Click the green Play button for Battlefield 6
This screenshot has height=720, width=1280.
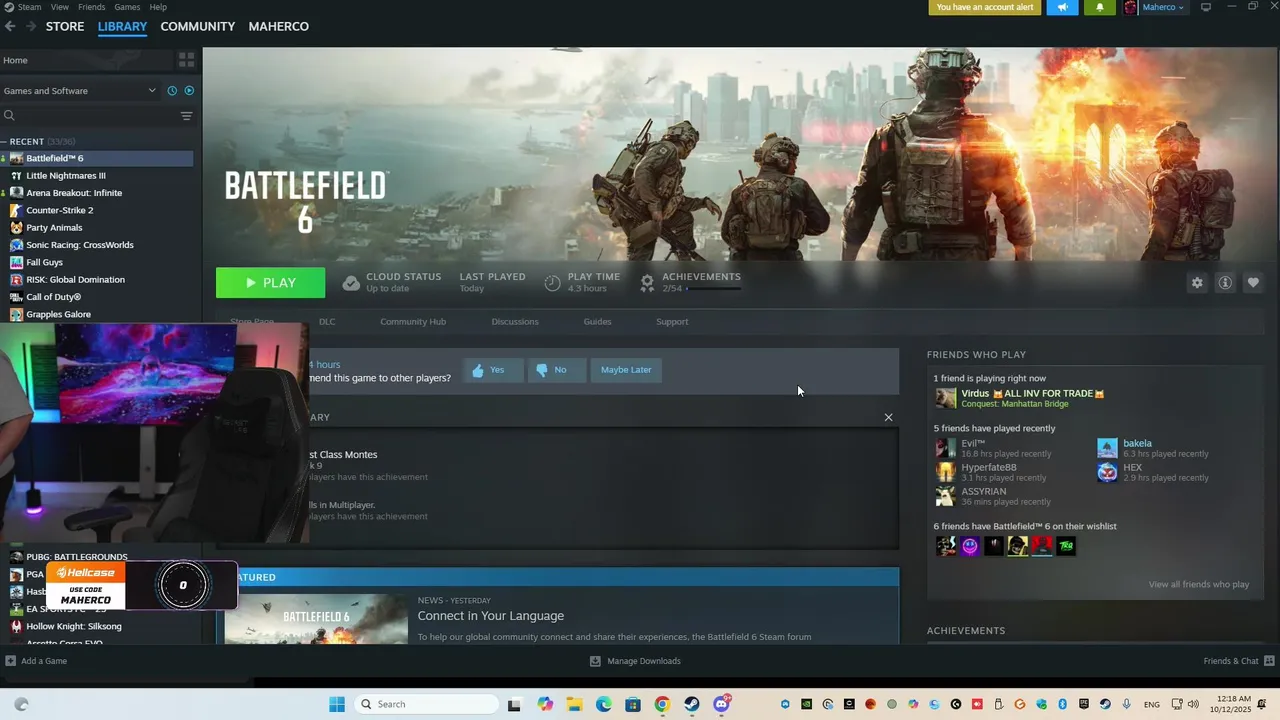pyautogui.click(x=270, y=283)
